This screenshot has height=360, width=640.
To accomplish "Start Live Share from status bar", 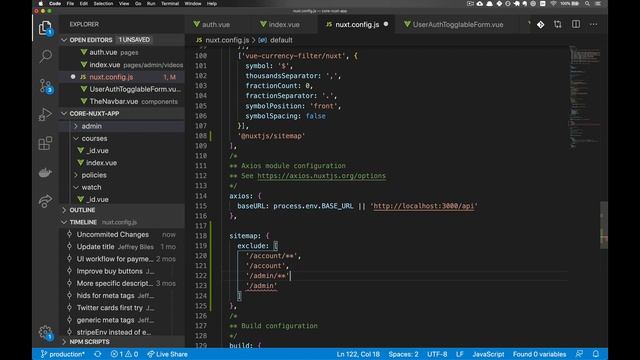I will [x=167, y=354].
